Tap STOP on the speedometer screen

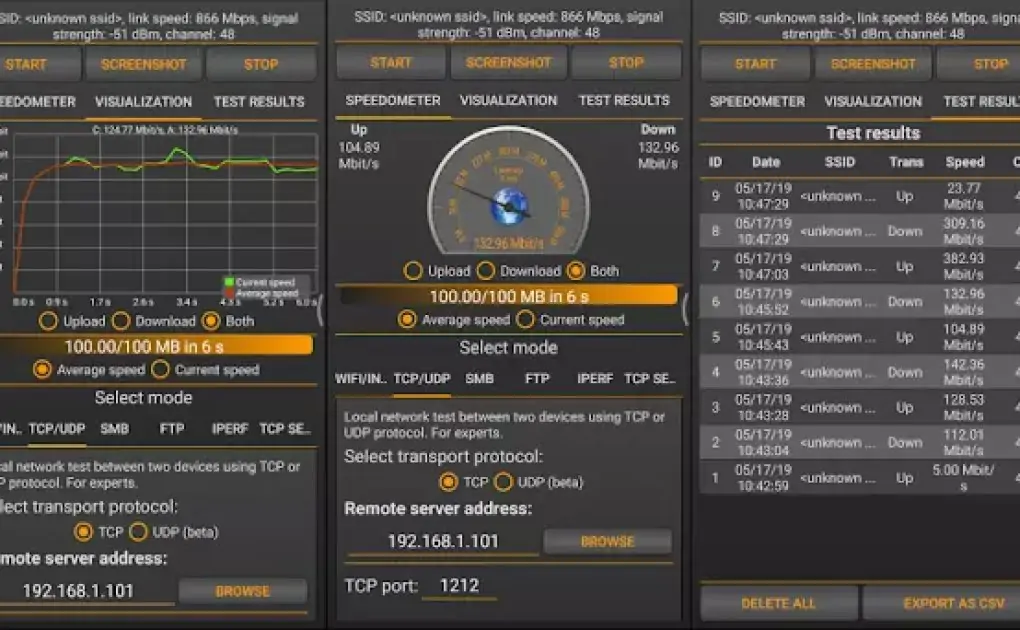[626, 62]
